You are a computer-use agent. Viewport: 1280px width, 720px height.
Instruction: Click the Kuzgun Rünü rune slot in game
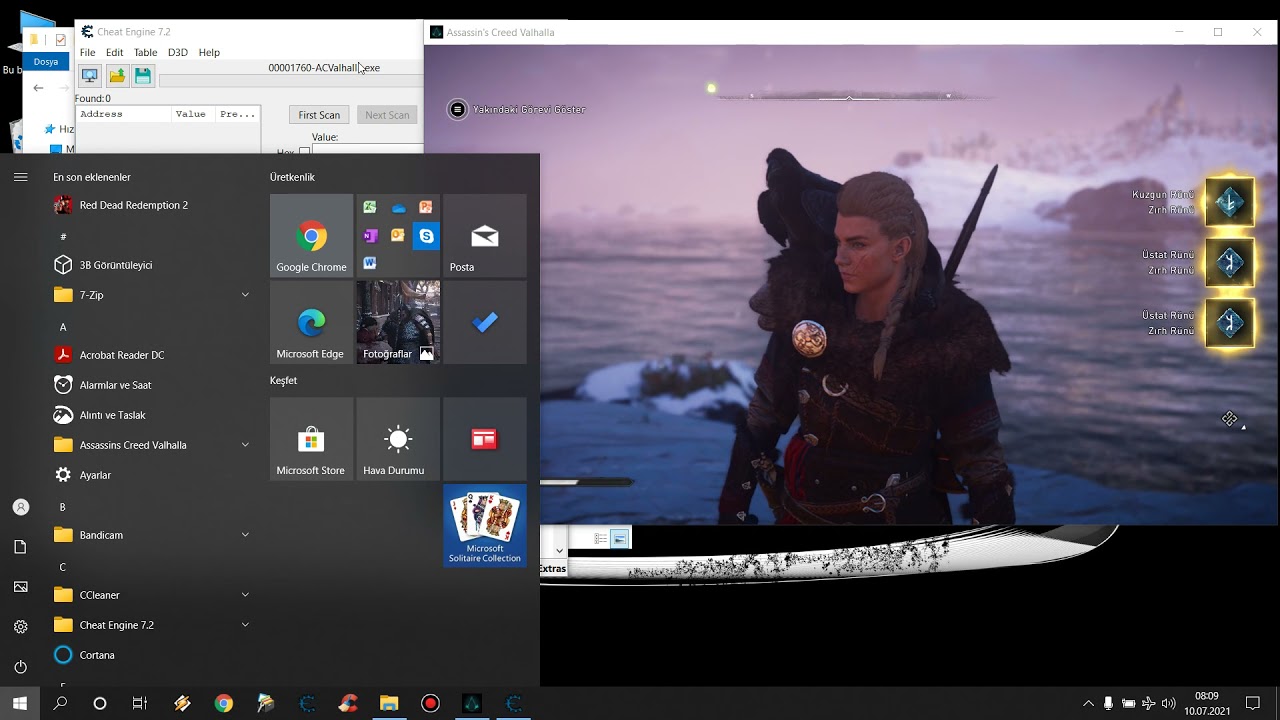(x=1229, y=203)
